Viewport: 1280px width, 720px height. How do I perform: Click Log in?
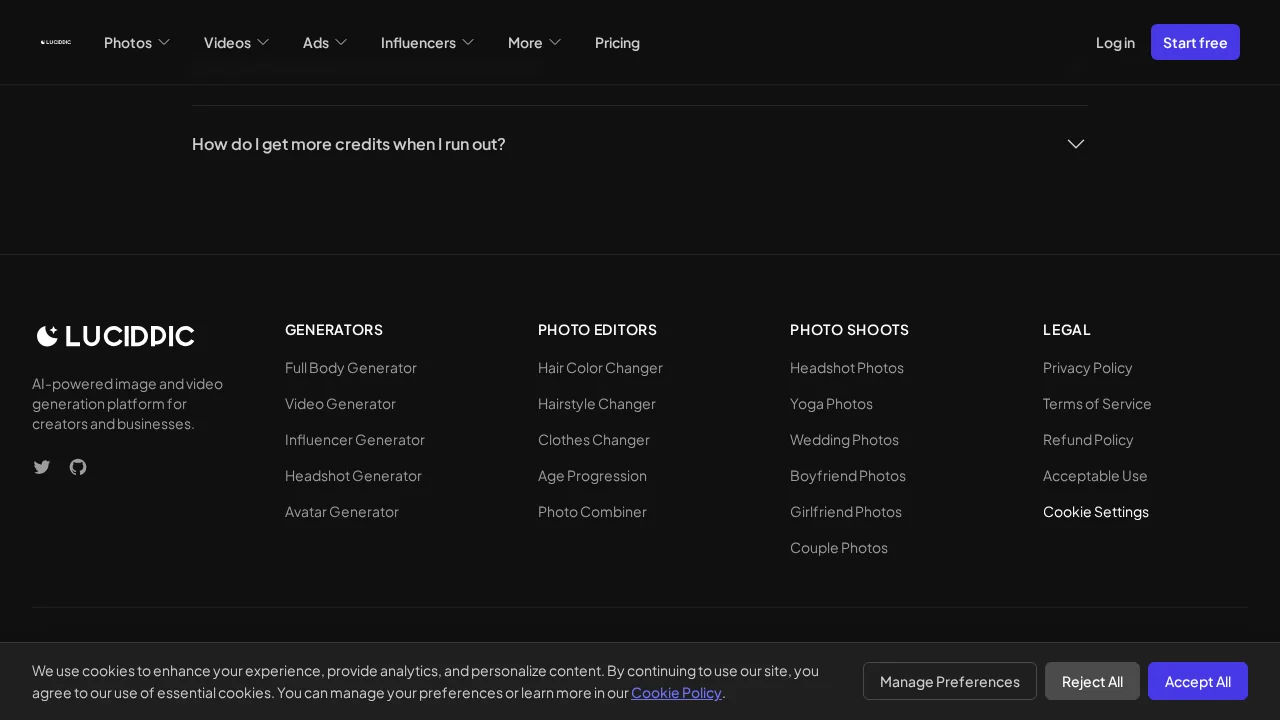1115,42
